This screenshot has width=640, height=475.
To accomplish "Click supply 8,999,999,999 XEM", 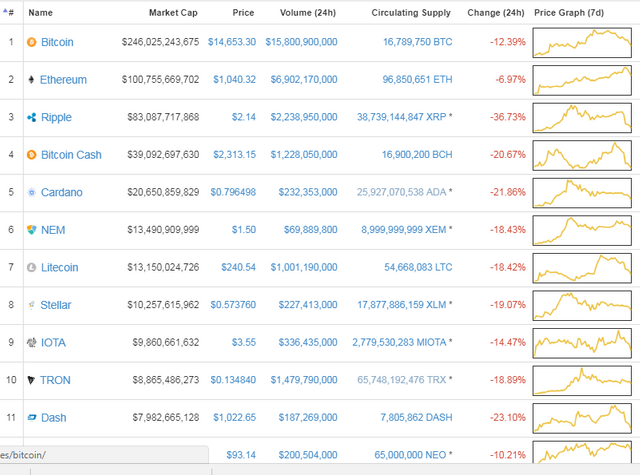I will 404,229.
